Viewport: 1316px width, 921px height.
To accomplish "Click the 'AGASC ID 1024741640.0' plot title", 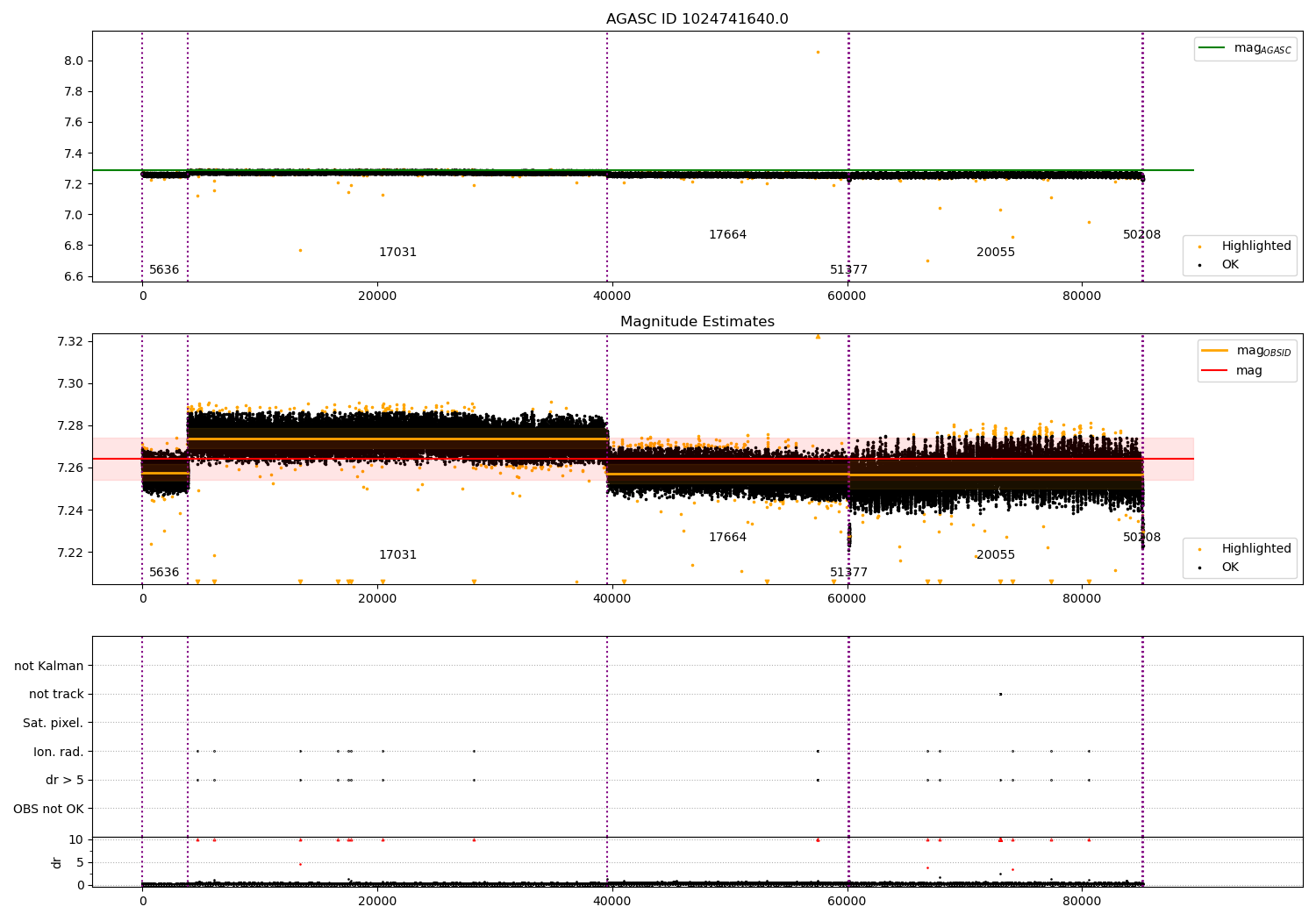I will [x=697, y=19].
